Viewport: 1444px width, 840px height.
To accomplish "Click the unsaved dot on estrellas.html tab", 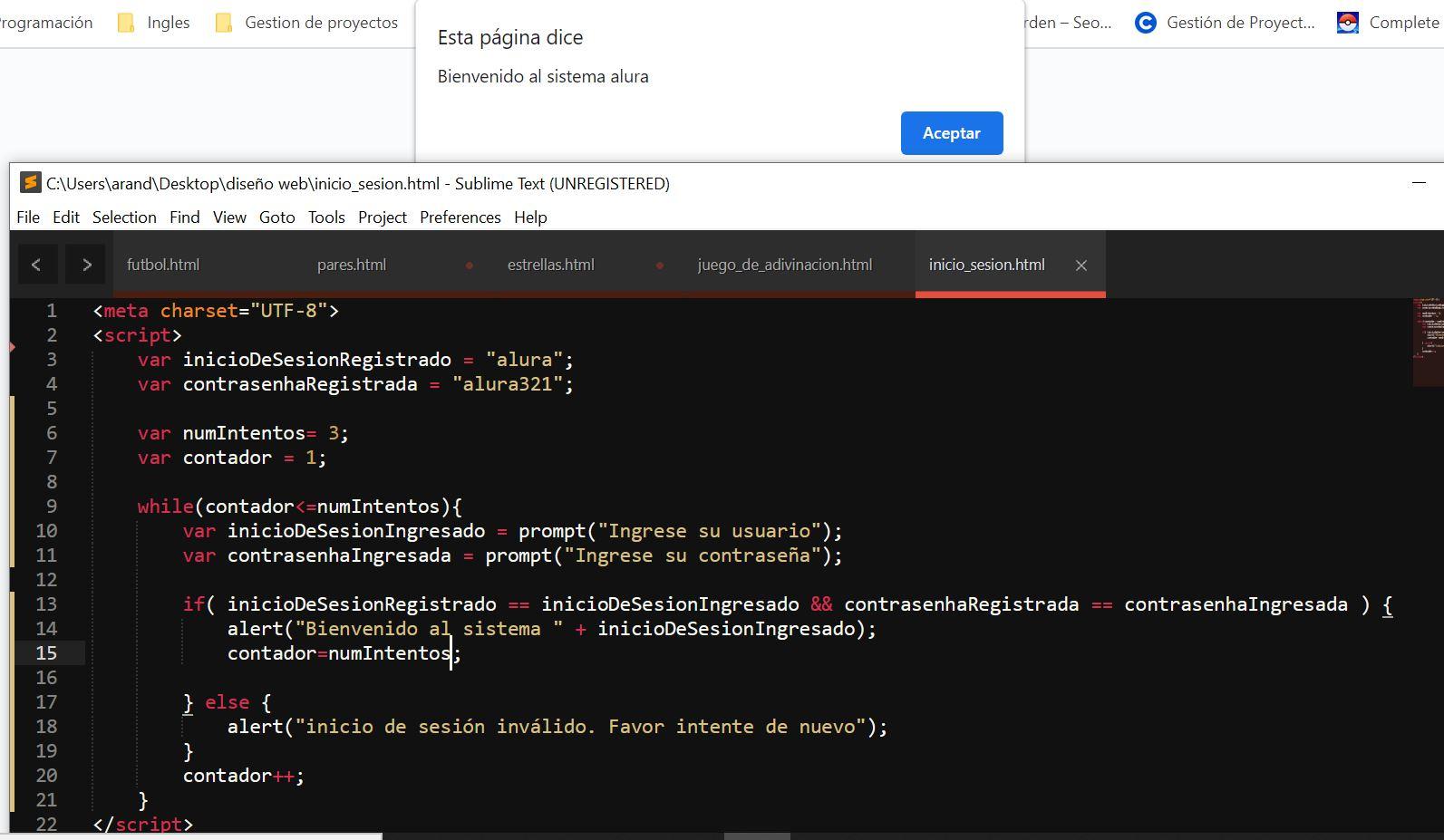I will point(660,266).
